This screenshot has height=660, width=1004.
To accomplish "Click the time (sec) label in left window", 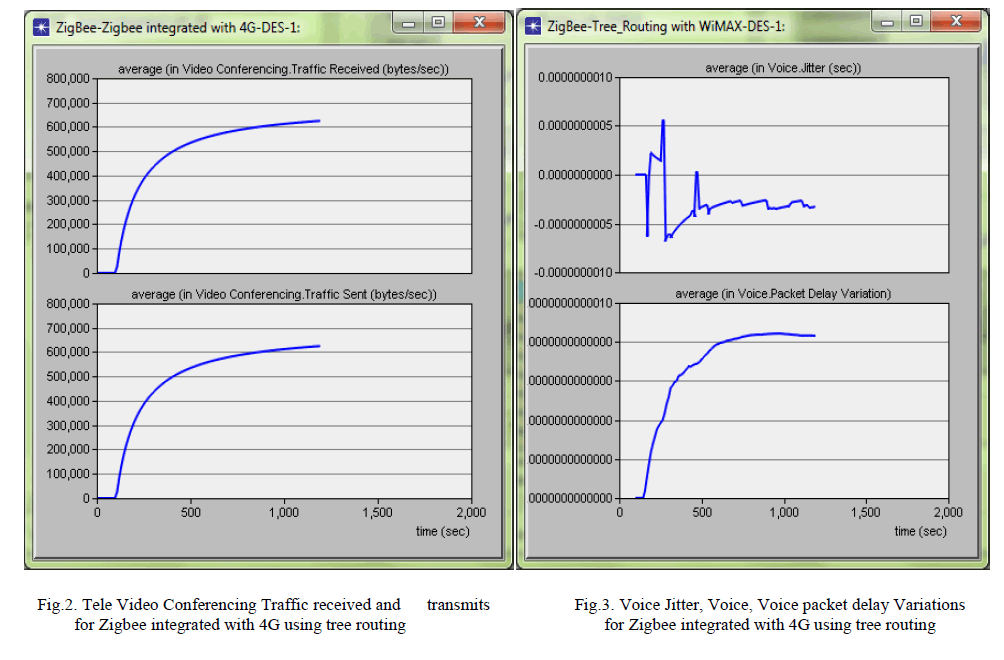I will [442, 531].
